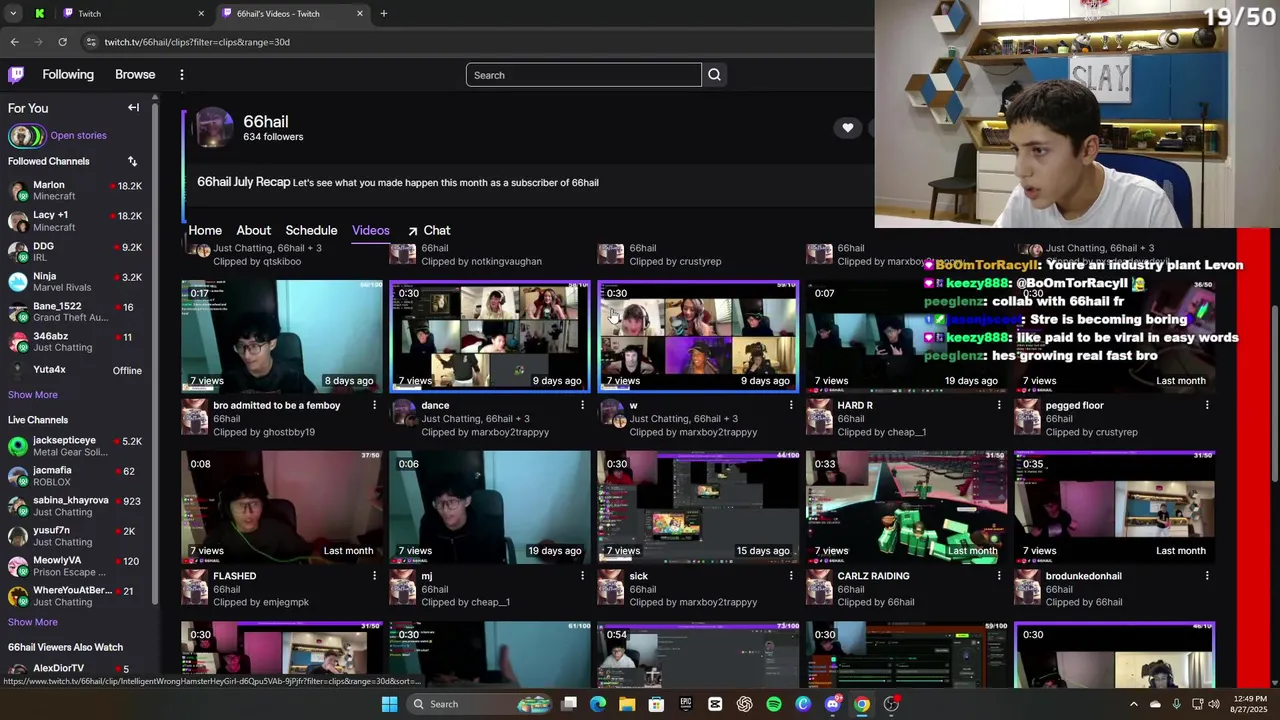The width and height of the screenshot is (1280, 720).
Task: Select the Home channel tab
Action: 205,230
